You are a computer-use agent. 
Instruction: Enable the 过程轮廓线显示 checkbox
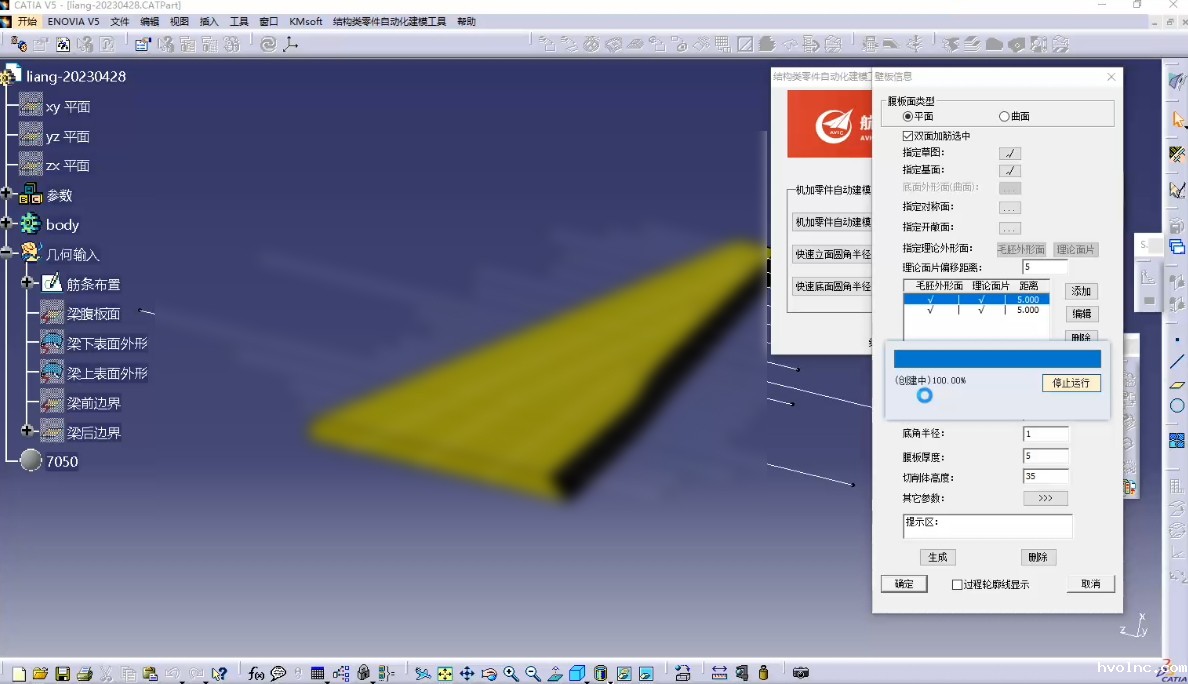tap(957, 585)
